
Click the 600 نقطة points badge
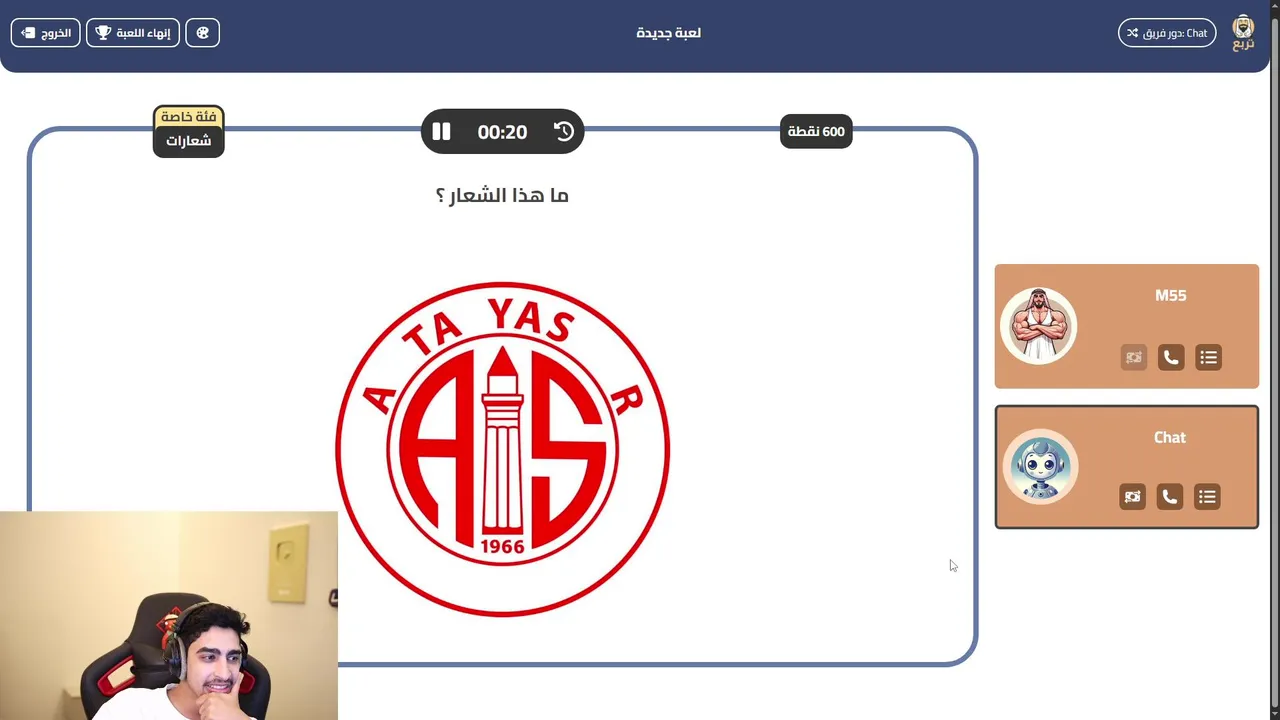click(x=816, y=131)
